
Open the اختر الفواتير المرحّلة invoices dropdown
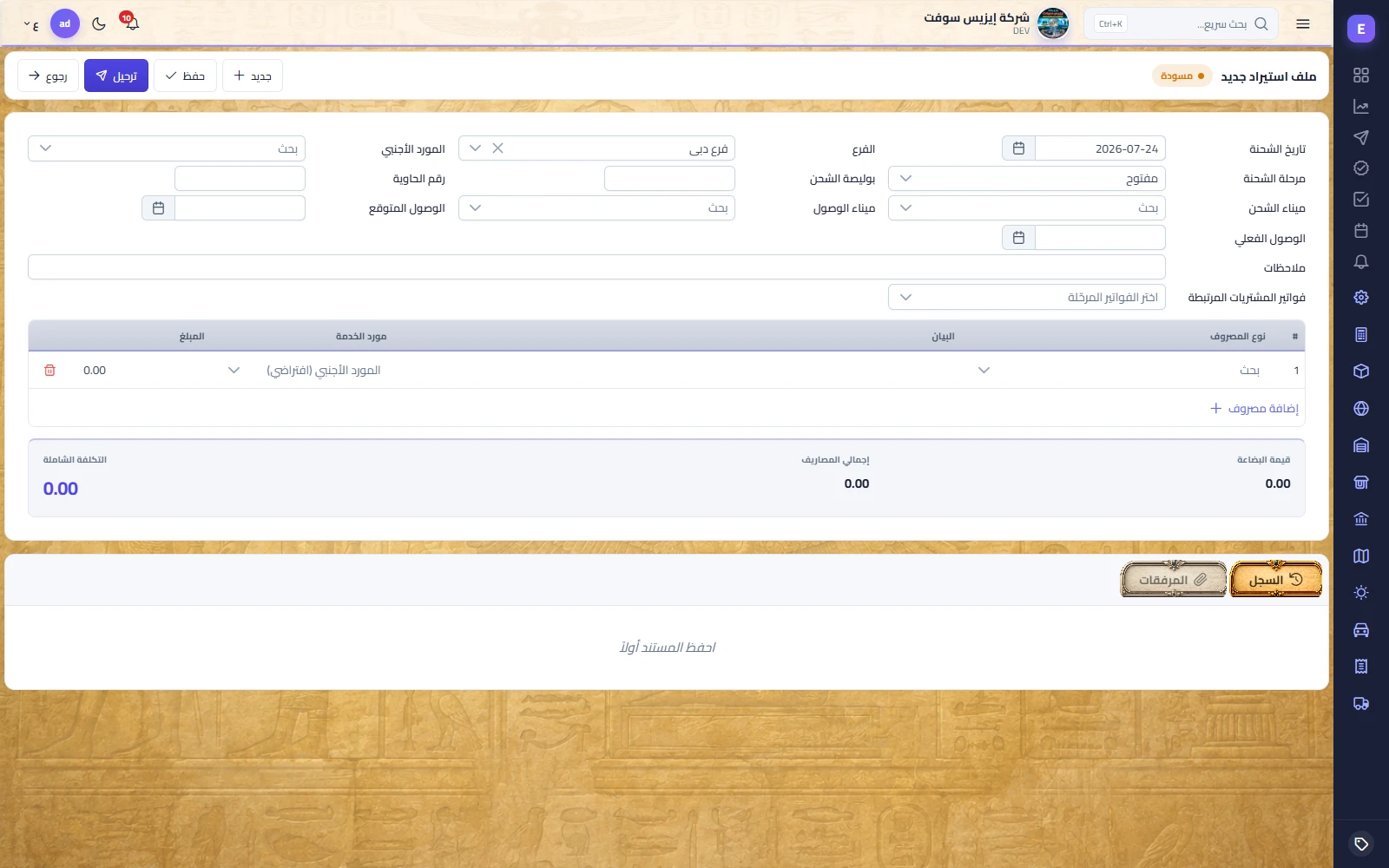(x=1027, y=297)
